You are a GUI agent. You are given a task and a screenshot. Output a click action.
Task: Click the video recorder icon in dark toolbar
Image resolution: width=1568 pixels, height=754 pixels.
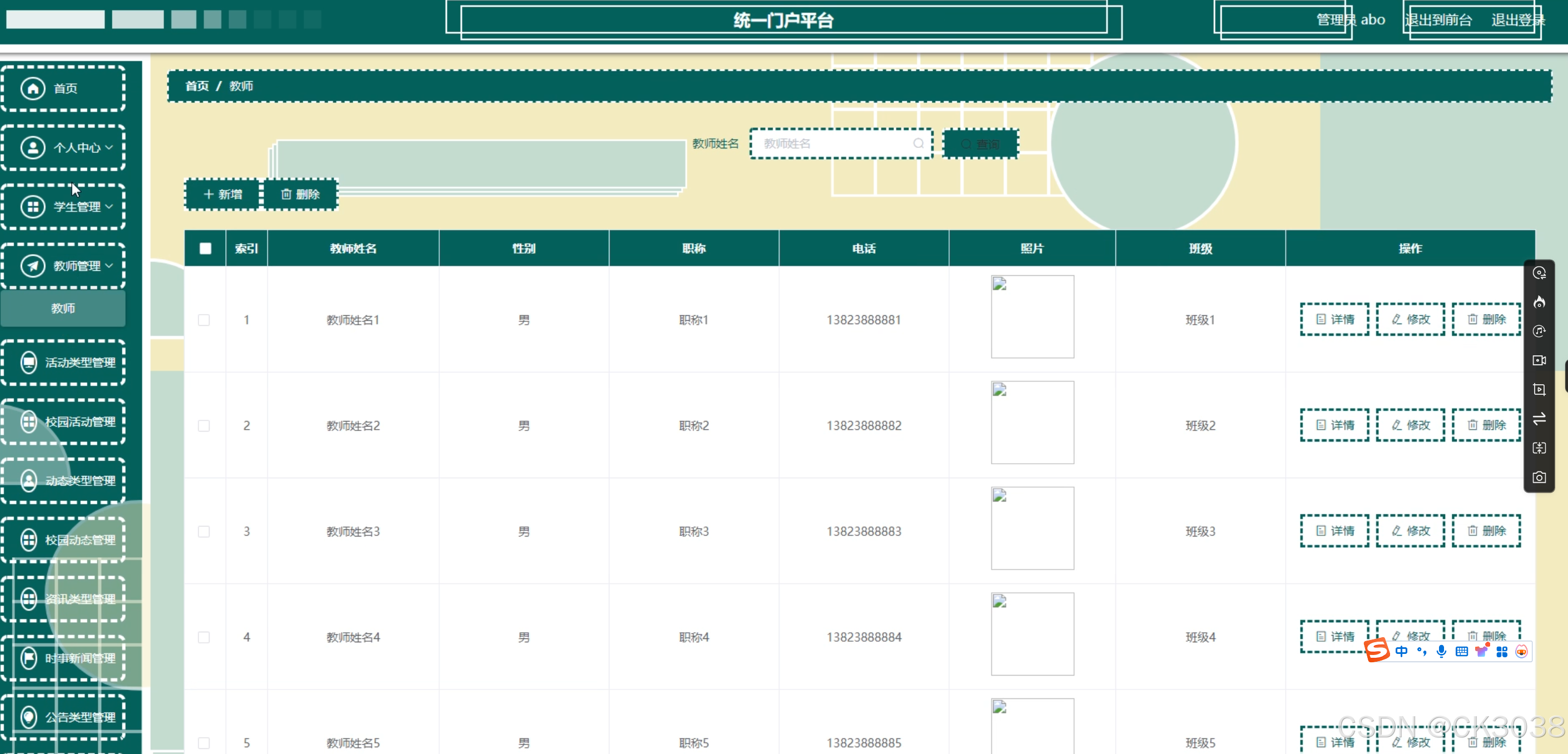(1539, 360)
